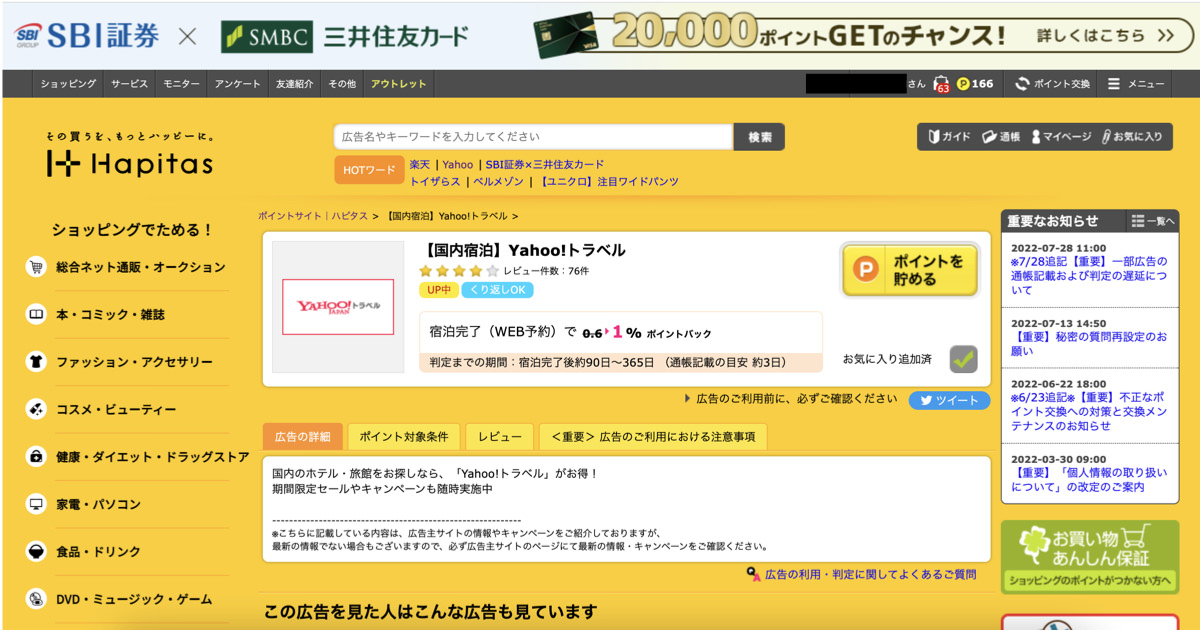This screenshot has width=1200, height=630.
Task: Click the 検索 search button
Action: point(759,137)
